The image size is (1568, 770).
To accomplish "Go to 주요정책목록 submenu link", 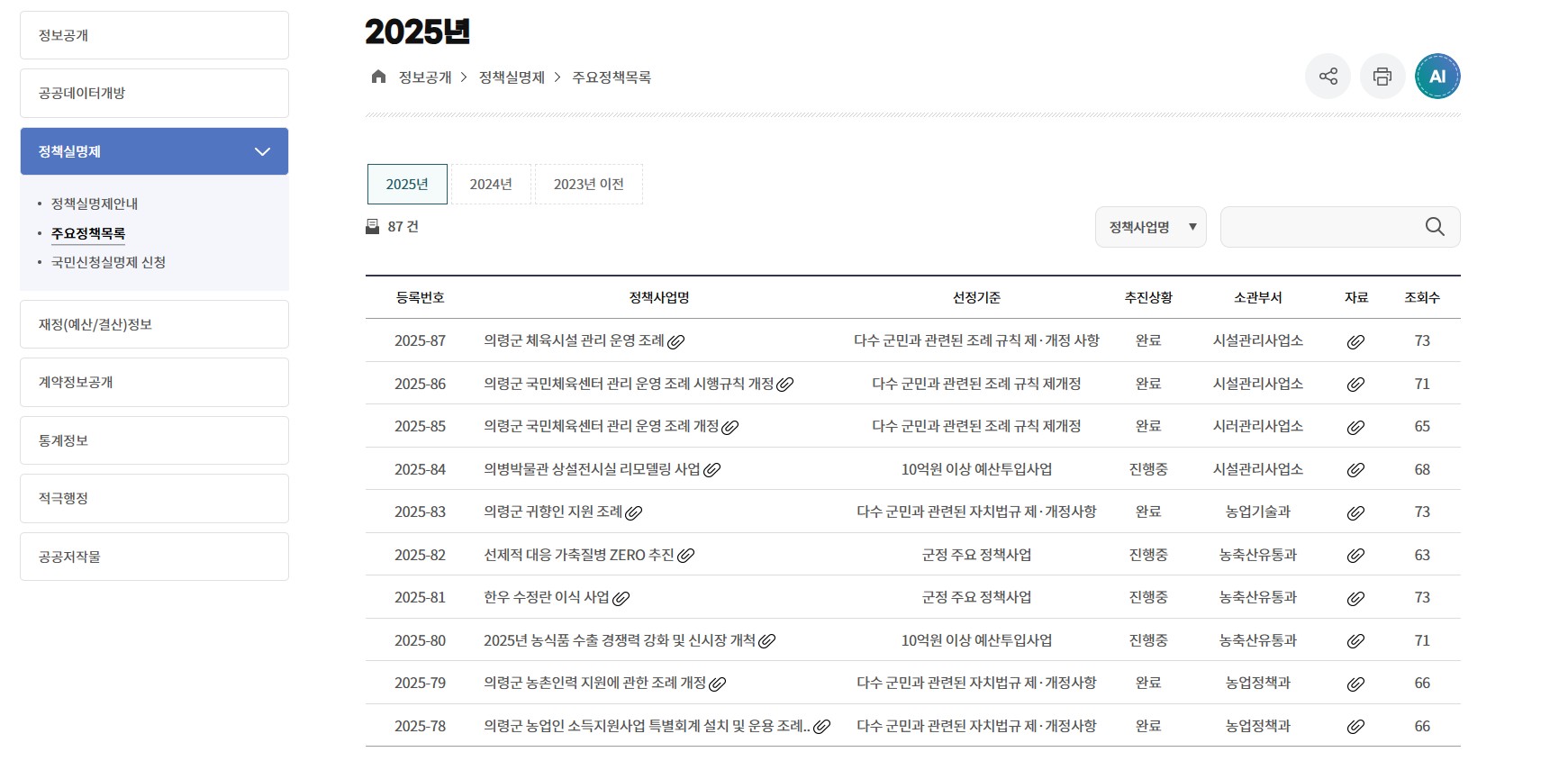I will pos(88,233).
